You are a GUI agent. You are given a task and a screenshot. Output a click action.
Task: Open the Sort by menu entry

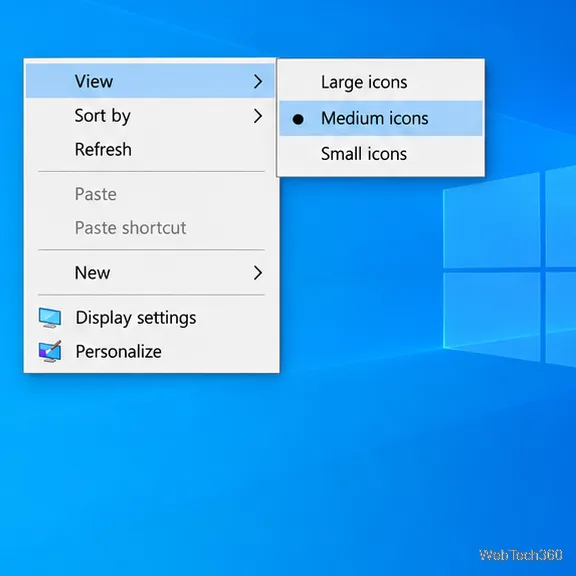pos(150,116)
